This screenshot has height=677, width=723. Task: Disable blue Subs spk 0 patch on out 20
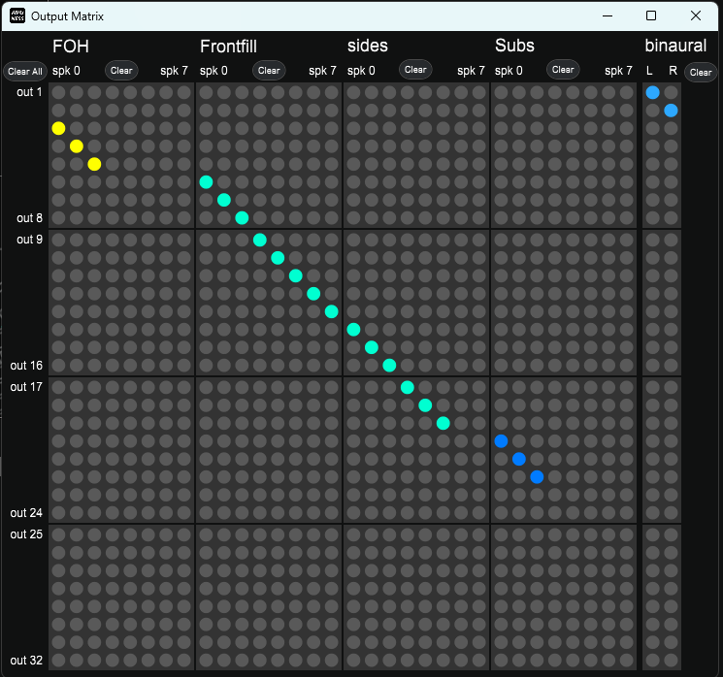pyautogui.click(x=501, y=441)
